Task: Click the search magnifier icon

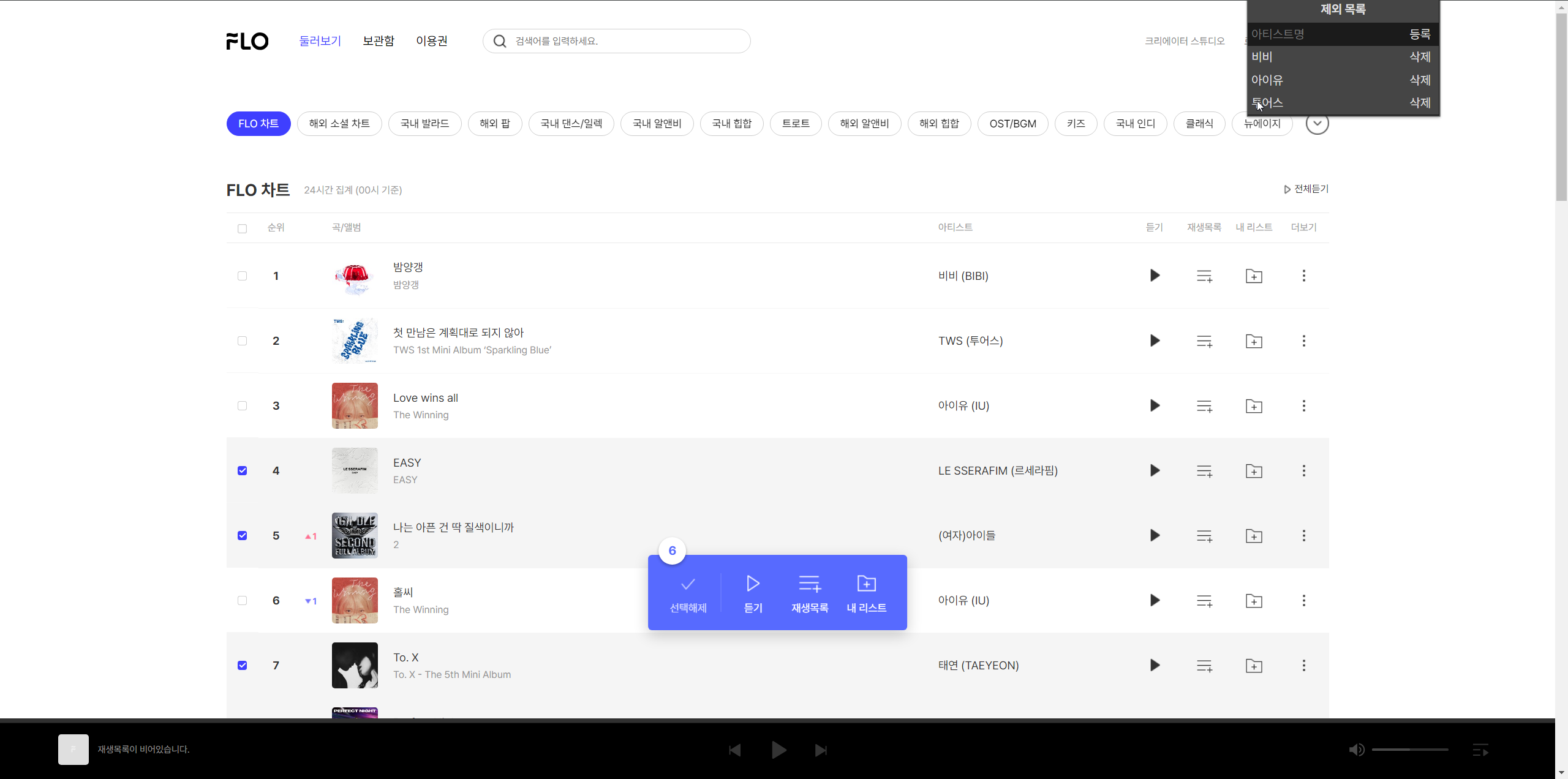Action: click(x=500, y=41)
